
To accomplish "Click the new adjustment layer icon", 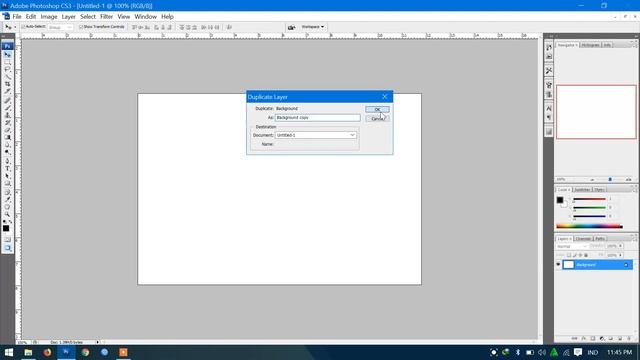I will [x=602, y=338].
